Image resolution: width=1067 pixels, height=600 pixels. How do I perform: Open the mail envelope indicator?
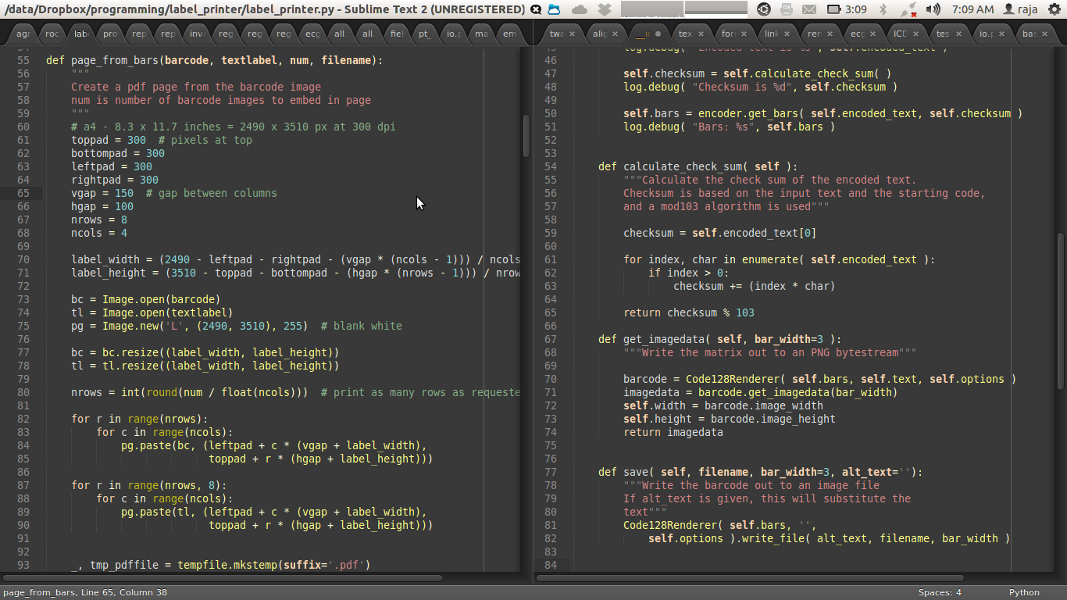tap(808, 9)
